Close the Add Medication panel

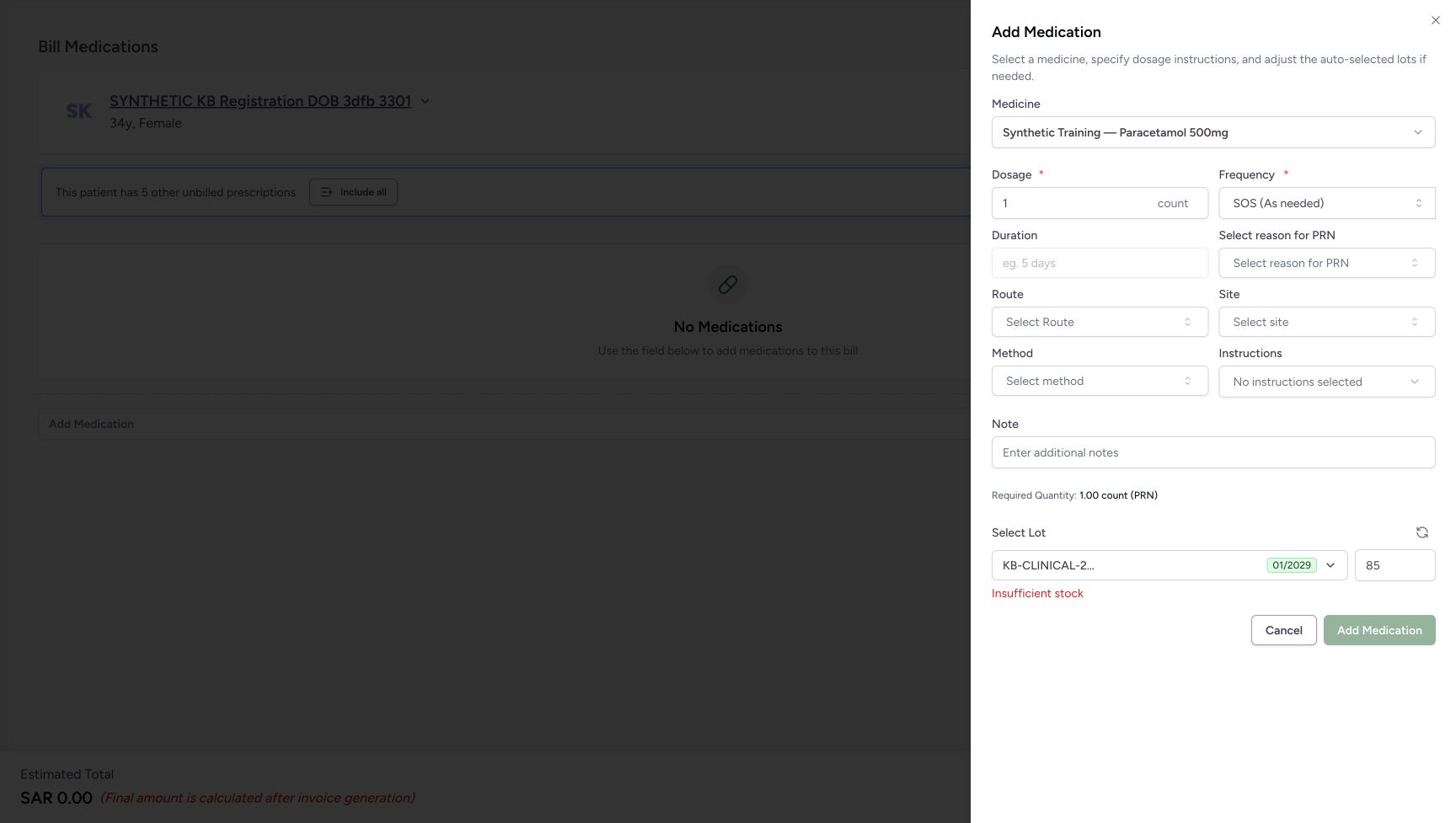pyautogui.click(x=1435, y=20)
